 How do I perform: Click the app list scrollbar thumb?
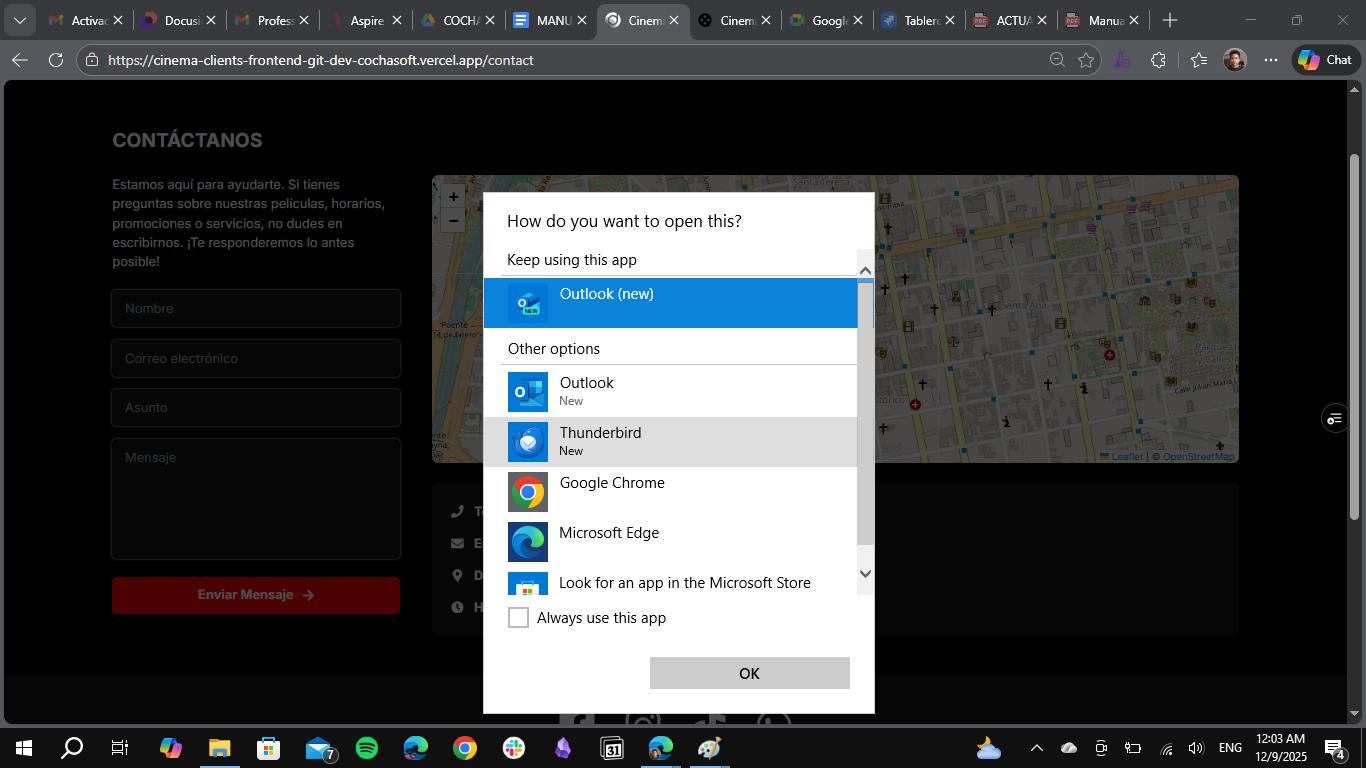865,410
